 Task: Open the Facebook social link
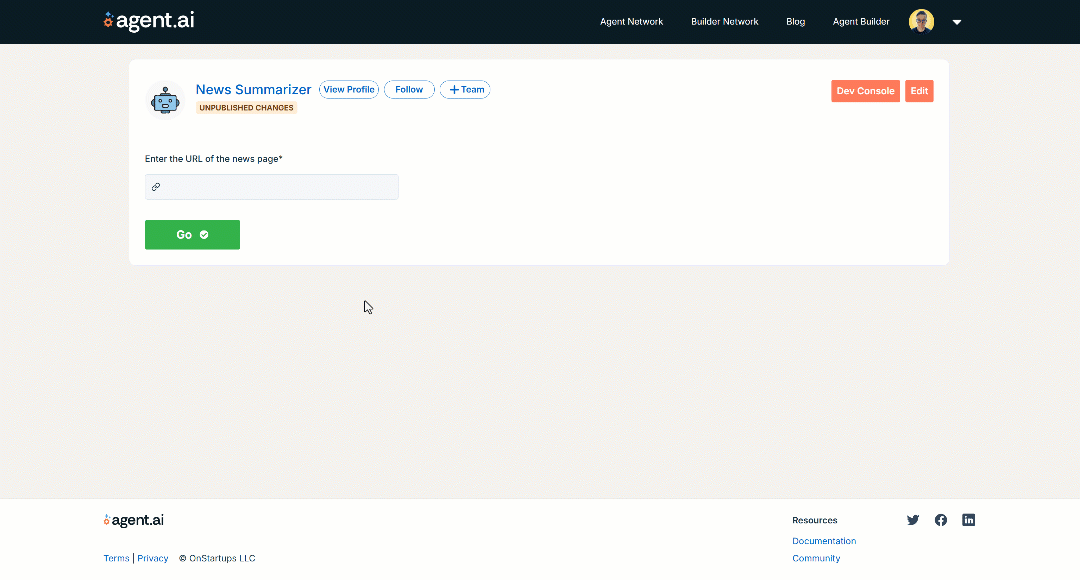tap(941, 520)
